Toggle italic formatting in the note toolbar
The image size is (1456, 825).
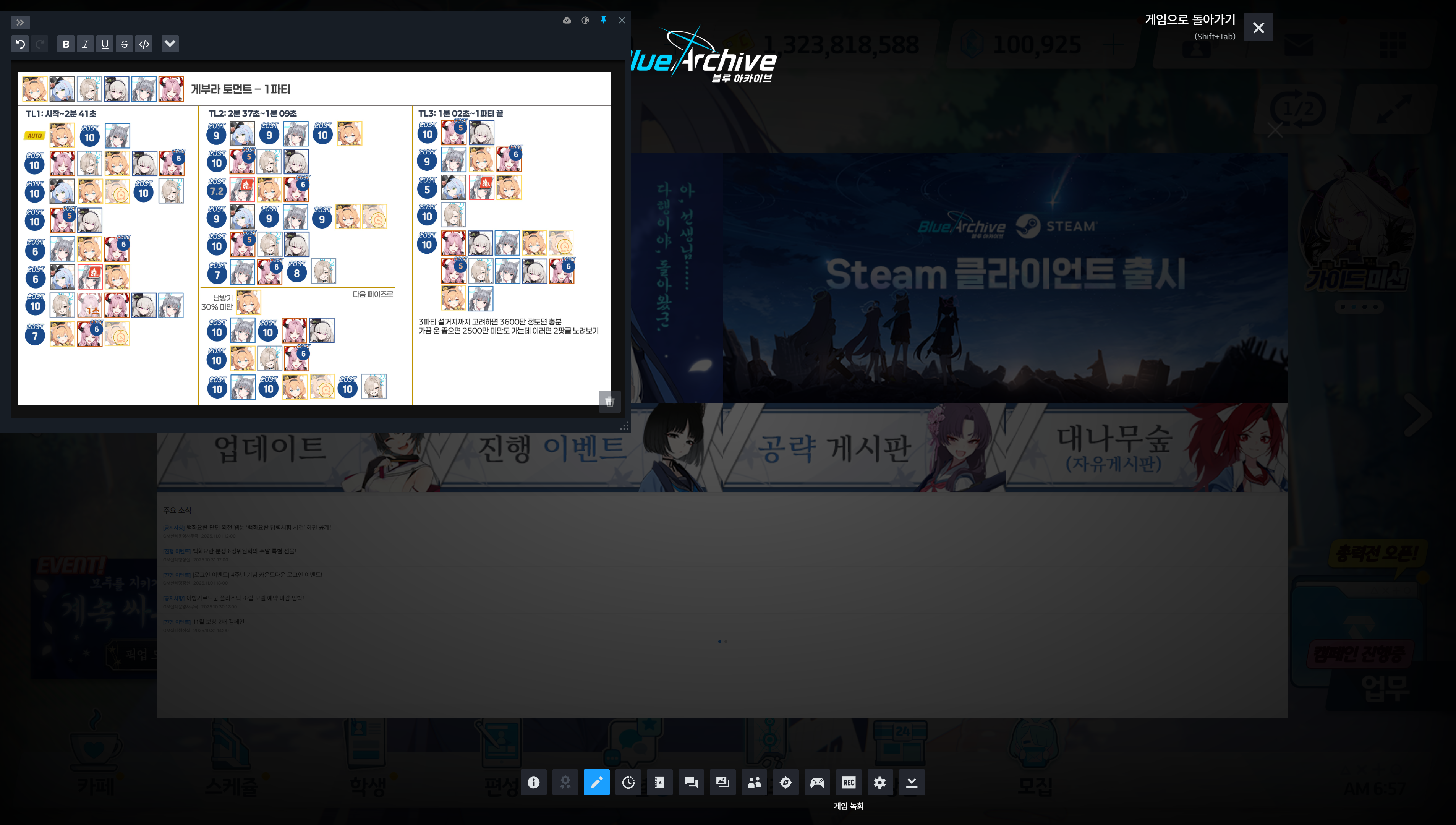coord(85,44)
